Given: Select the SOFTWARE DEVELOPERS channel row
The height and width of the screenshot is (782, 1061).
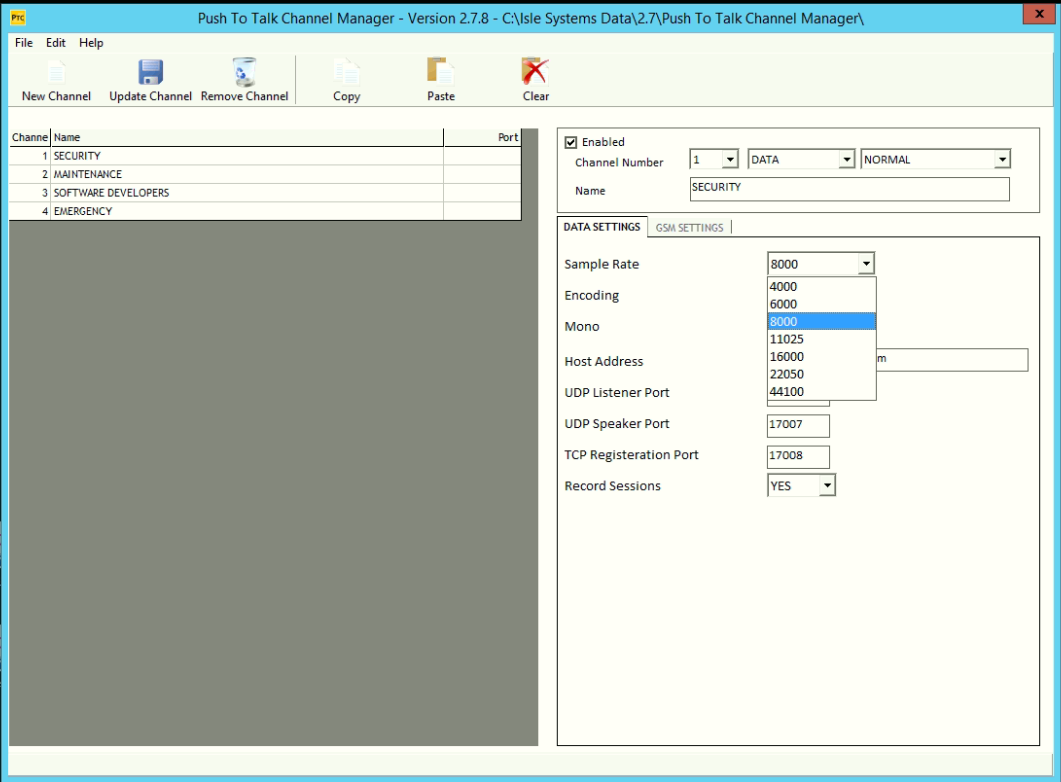Looking at the screenshot, I should (x=265, y=193).
